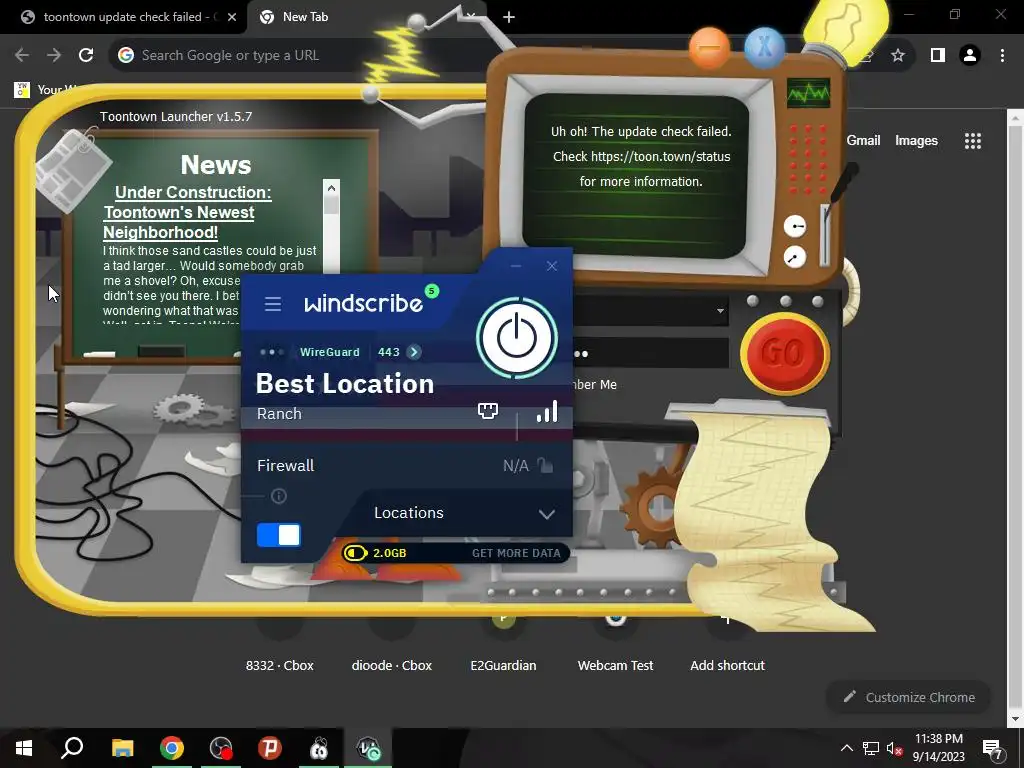Image resolution: width=1024 pixels, height=768 pixels.
Task: Open the Chrome three-dot menu
Action: click(1002, 56)
